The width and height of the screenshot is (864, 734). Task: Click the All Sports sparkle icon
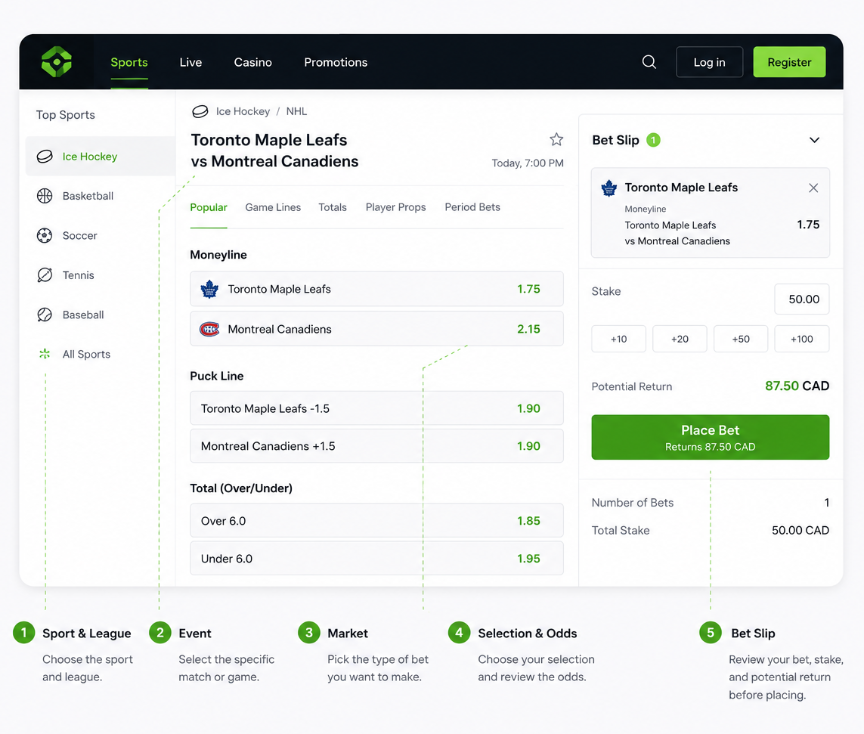pyautogui.click(x=45, y=354)
